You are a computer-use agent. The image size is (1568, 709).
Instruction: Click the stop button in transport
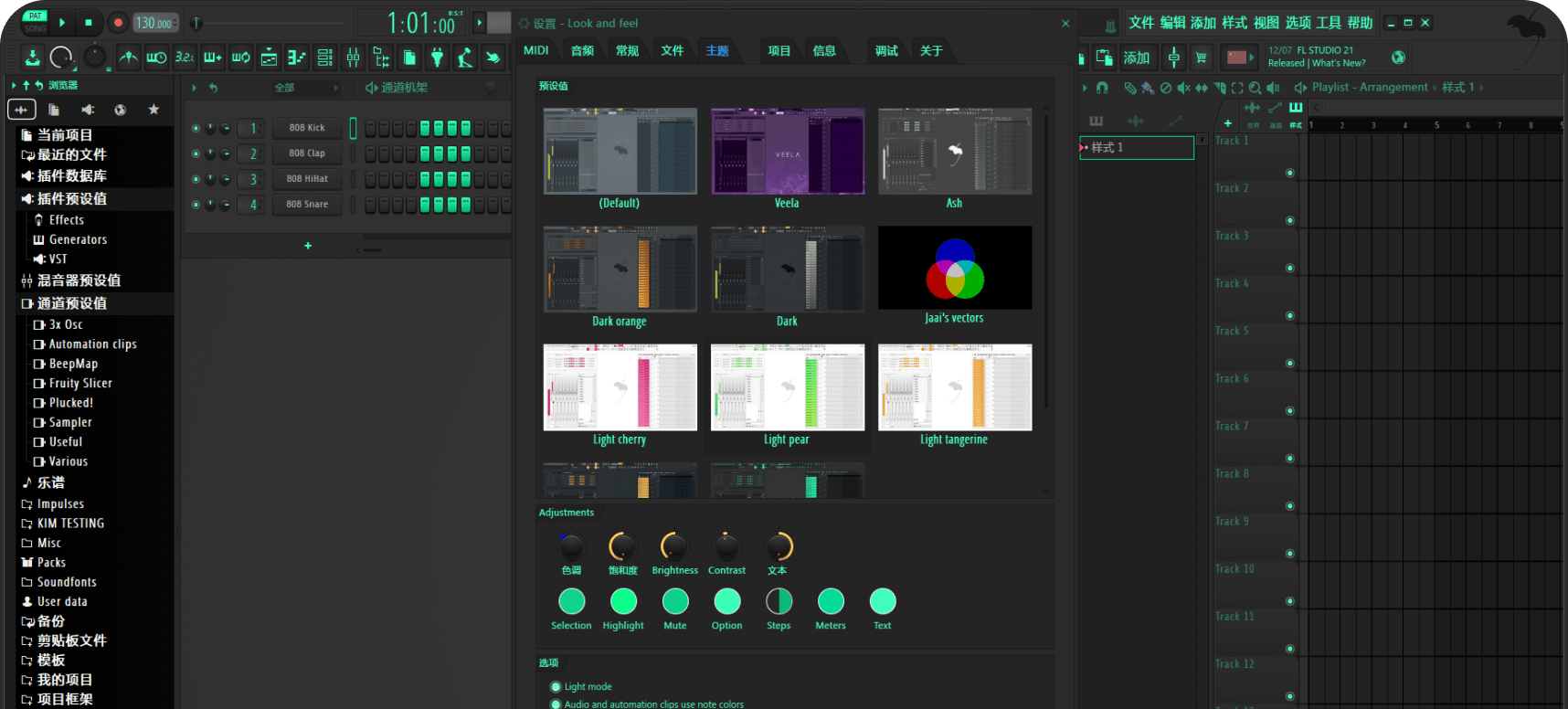[89, 23]
